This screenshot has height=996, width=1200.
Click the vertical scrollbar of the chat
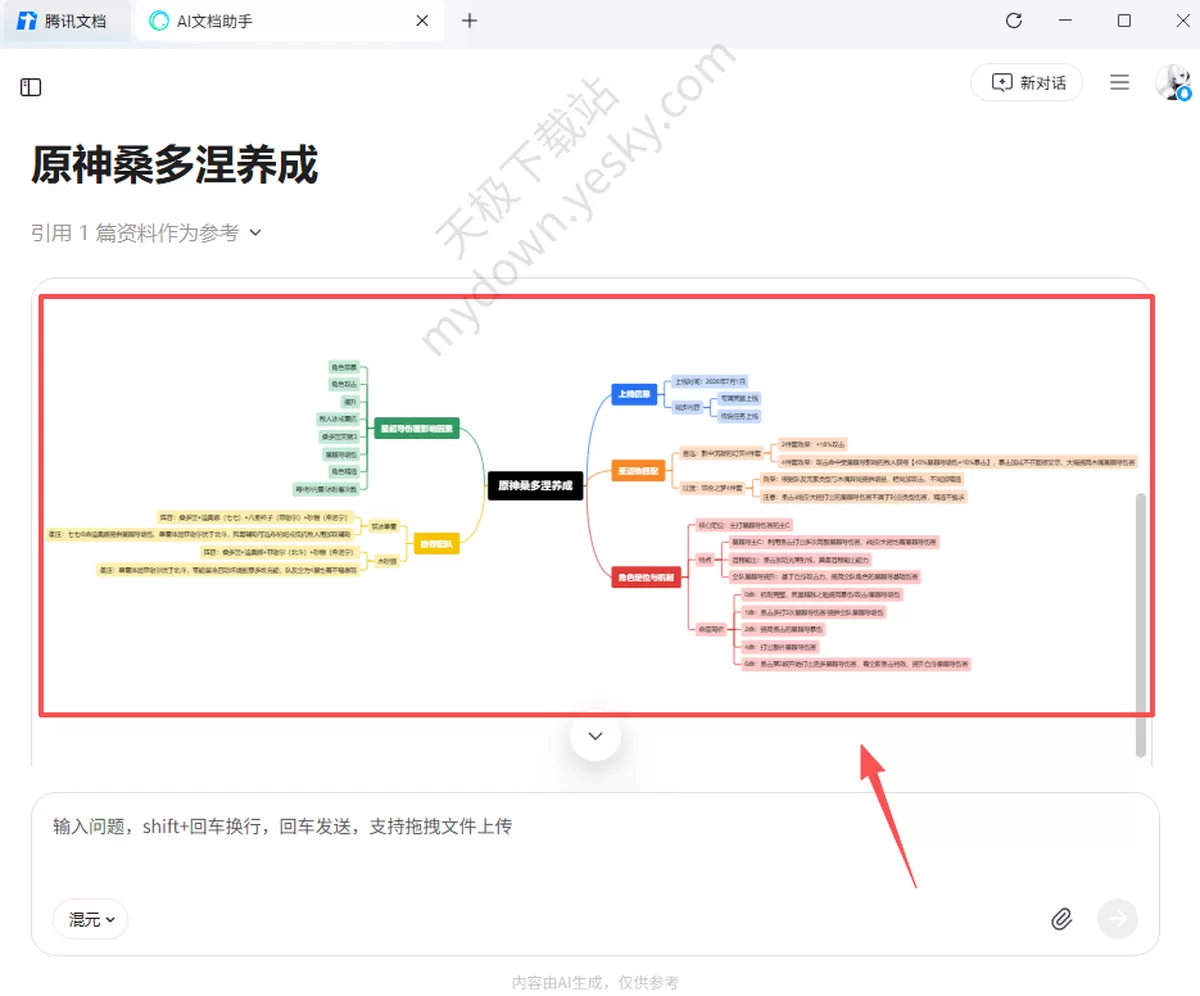pyautogui.click(x=1141, y=624)
